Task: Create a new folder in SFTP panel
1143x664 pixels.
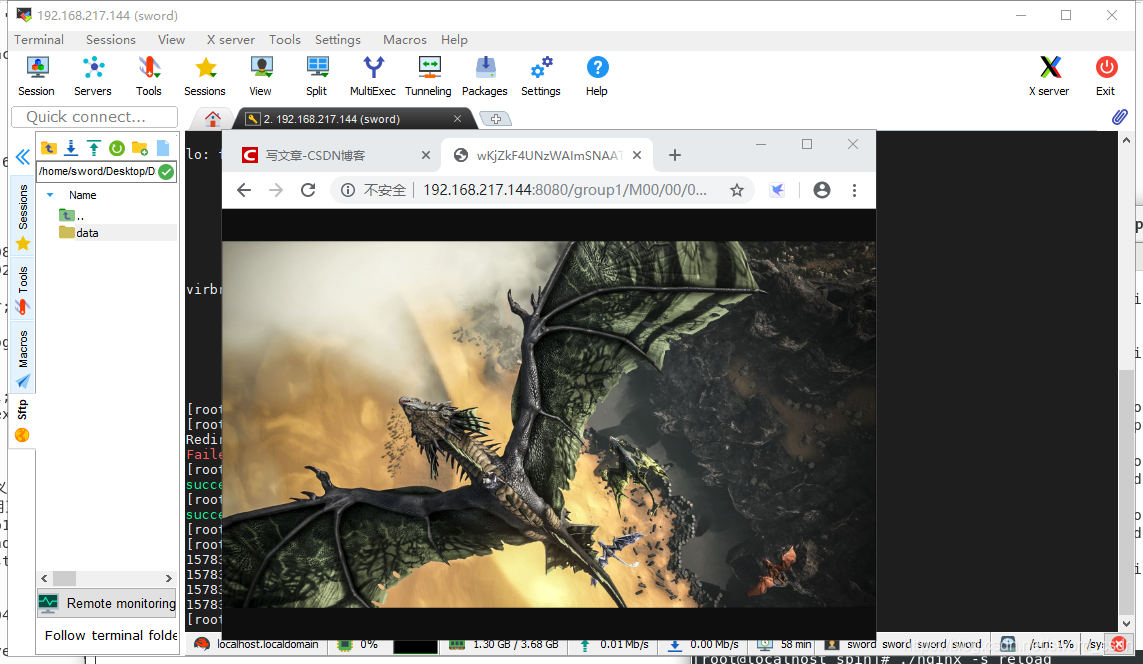Action: [140, 148]
